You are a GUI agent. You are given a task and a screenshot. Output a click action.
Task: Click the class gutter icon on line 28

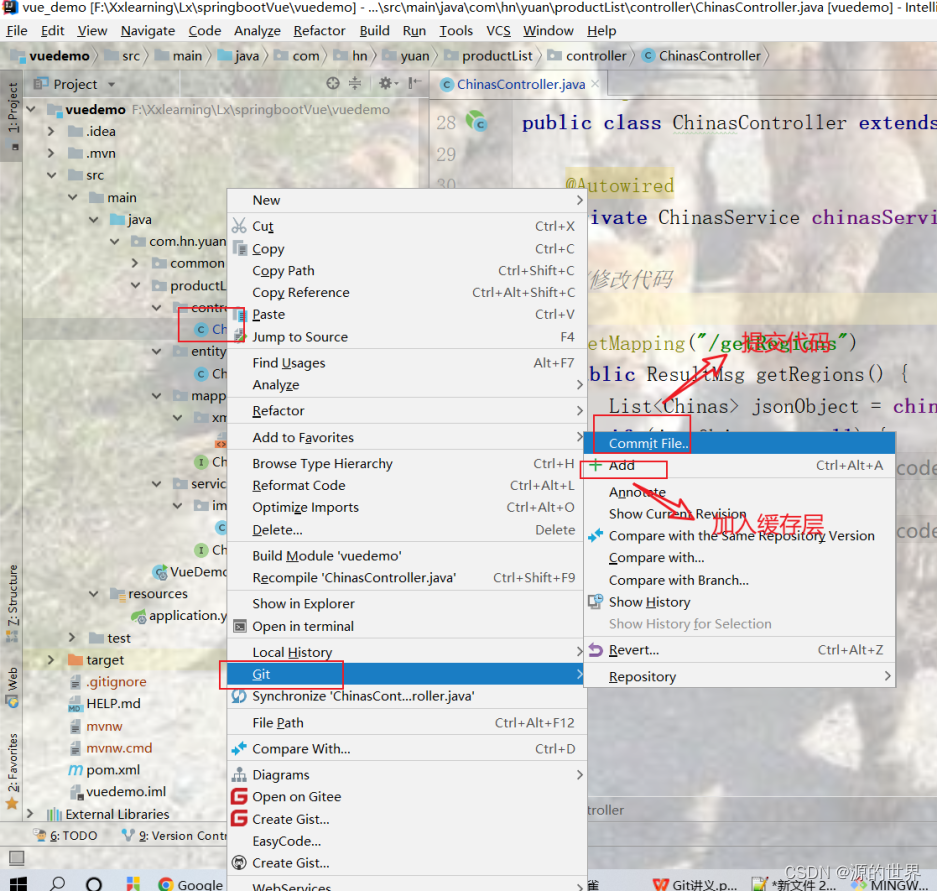point(477,121)
